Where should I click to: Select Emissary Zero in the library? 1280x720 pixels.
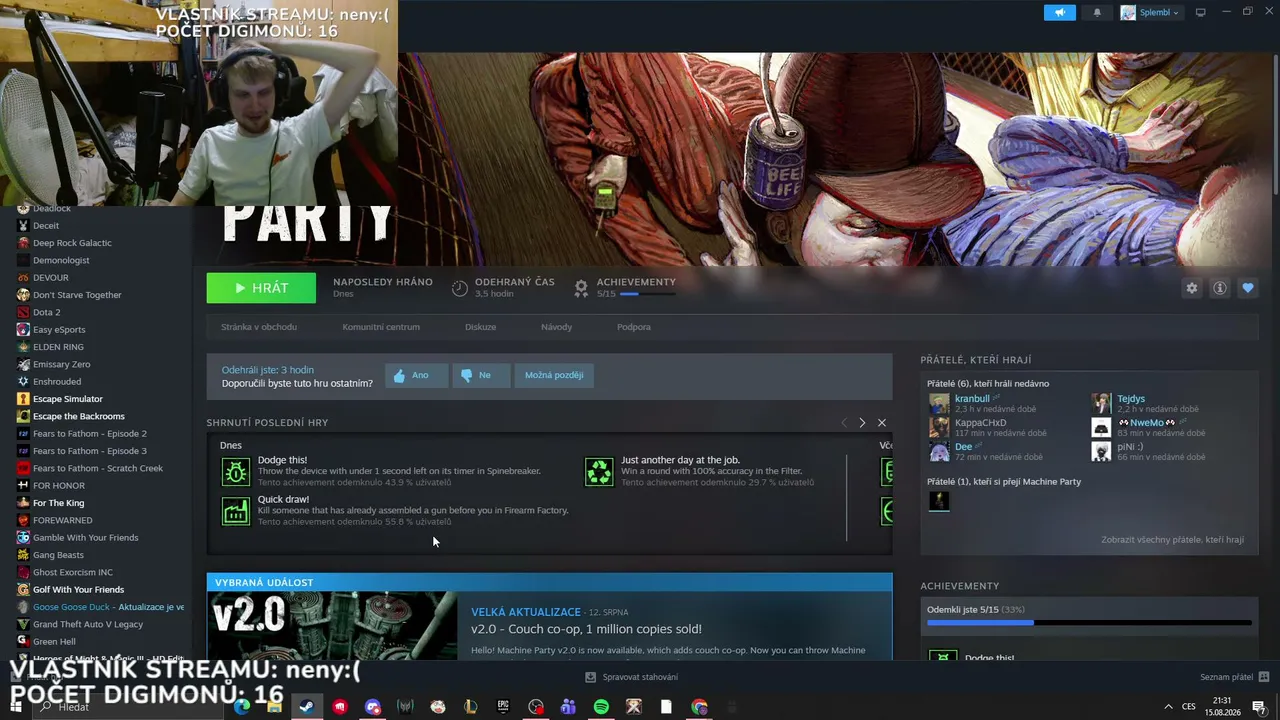point(62,364)
